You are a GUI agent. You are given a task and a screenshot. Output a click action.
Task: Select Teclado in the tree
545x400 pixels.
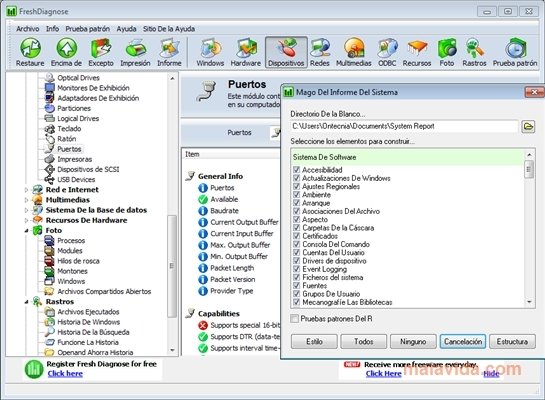click(69, 129)
